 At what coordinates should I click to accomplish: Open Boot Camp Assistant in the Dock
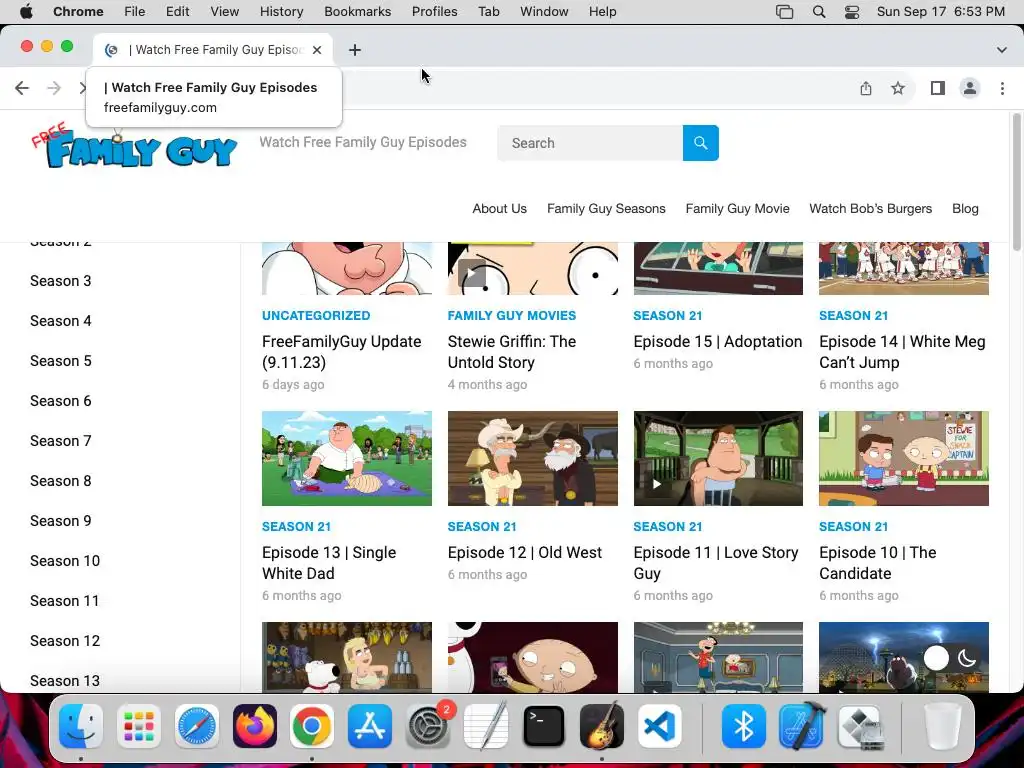coord(859,726)
